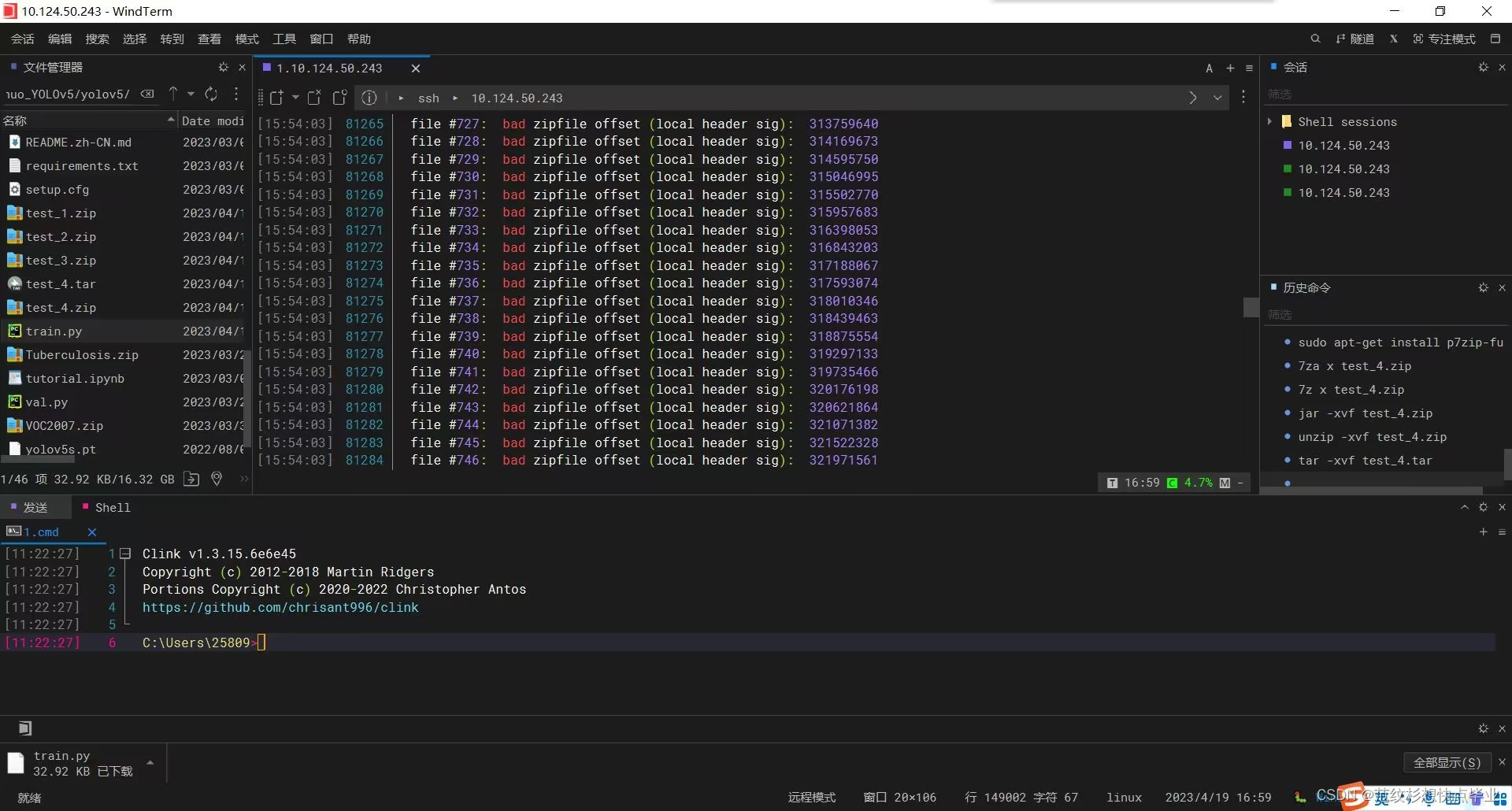
Task: Expand the new session dropdown arrow
Action: [x=295, y=98]
